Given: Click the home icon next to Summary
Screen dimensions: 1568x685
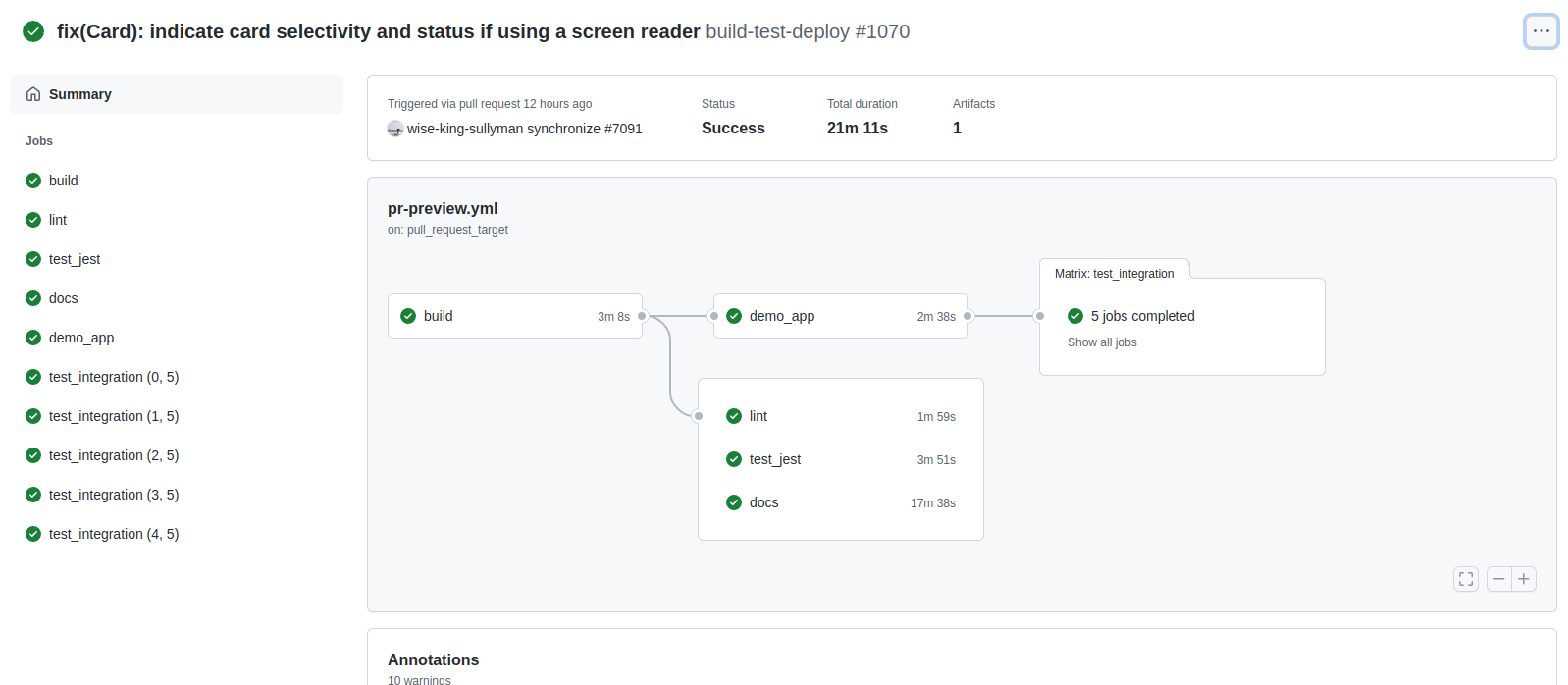Looking at the screenshot, I should (x=33, y=94).
